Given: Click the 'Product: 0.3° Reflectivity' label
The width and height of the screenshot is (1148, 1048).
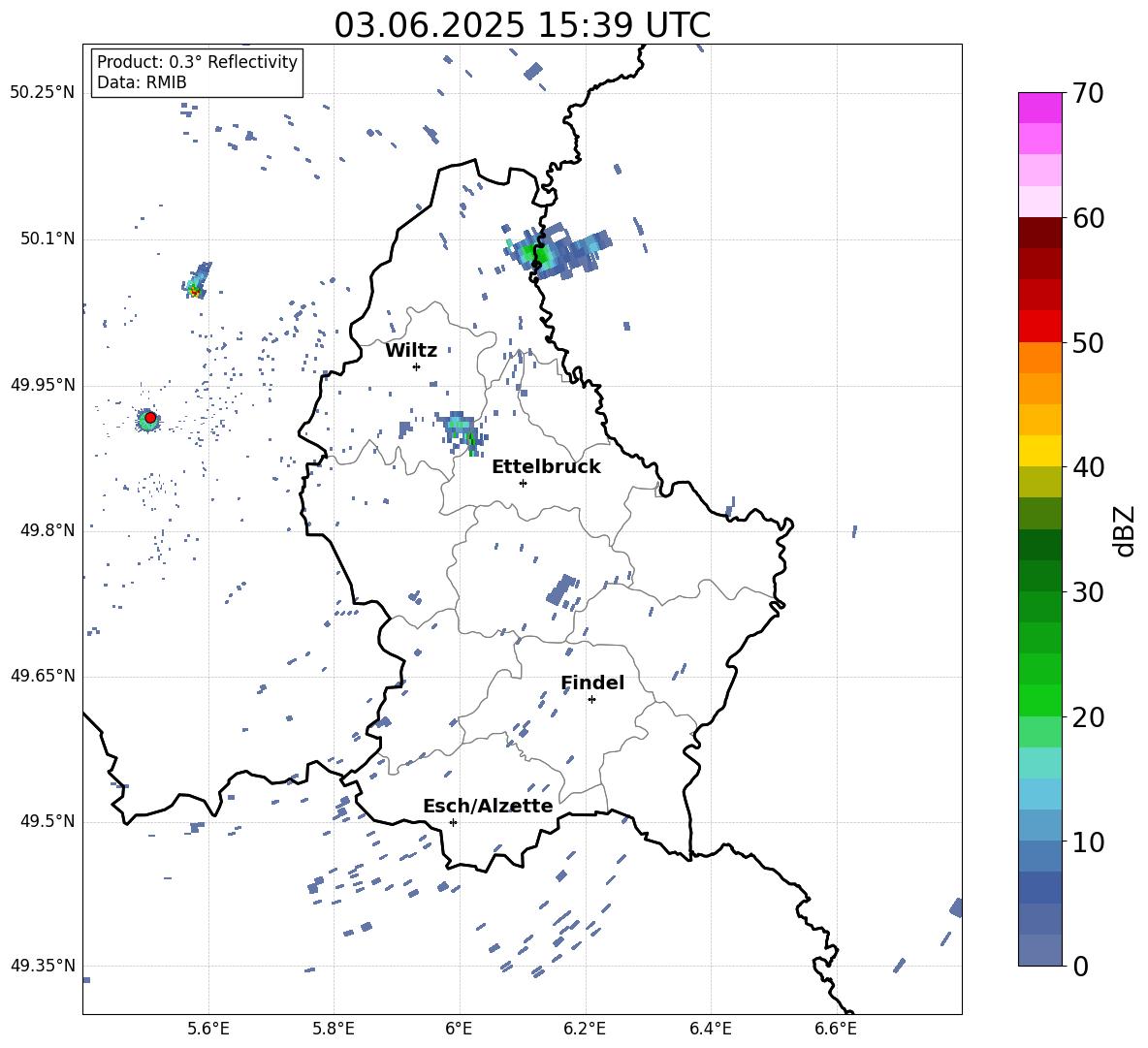Looking at the screenshot, I should (x=197, y=61).
